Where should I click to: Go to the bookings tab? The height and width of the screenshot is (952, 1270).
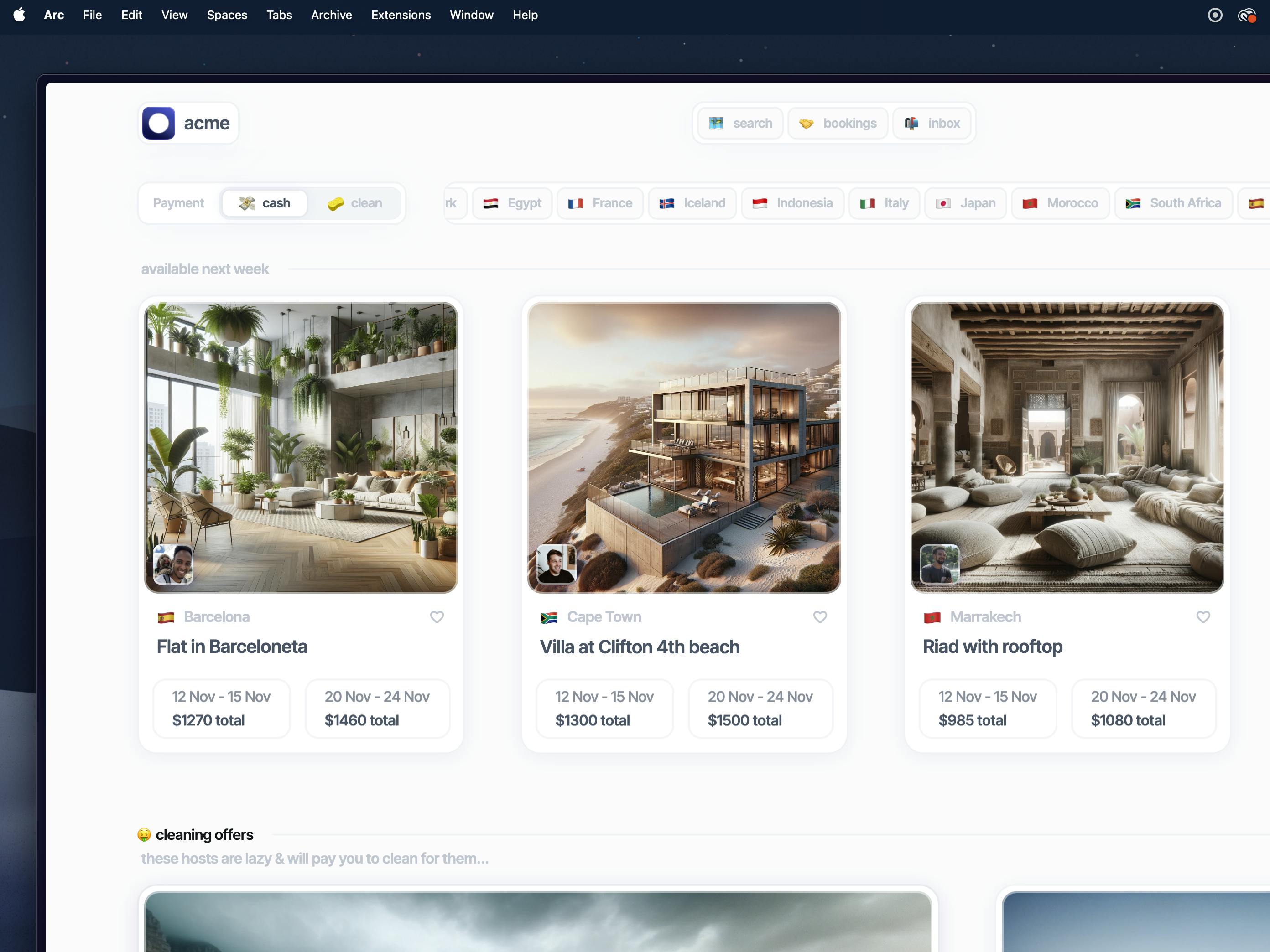[838, 123]
